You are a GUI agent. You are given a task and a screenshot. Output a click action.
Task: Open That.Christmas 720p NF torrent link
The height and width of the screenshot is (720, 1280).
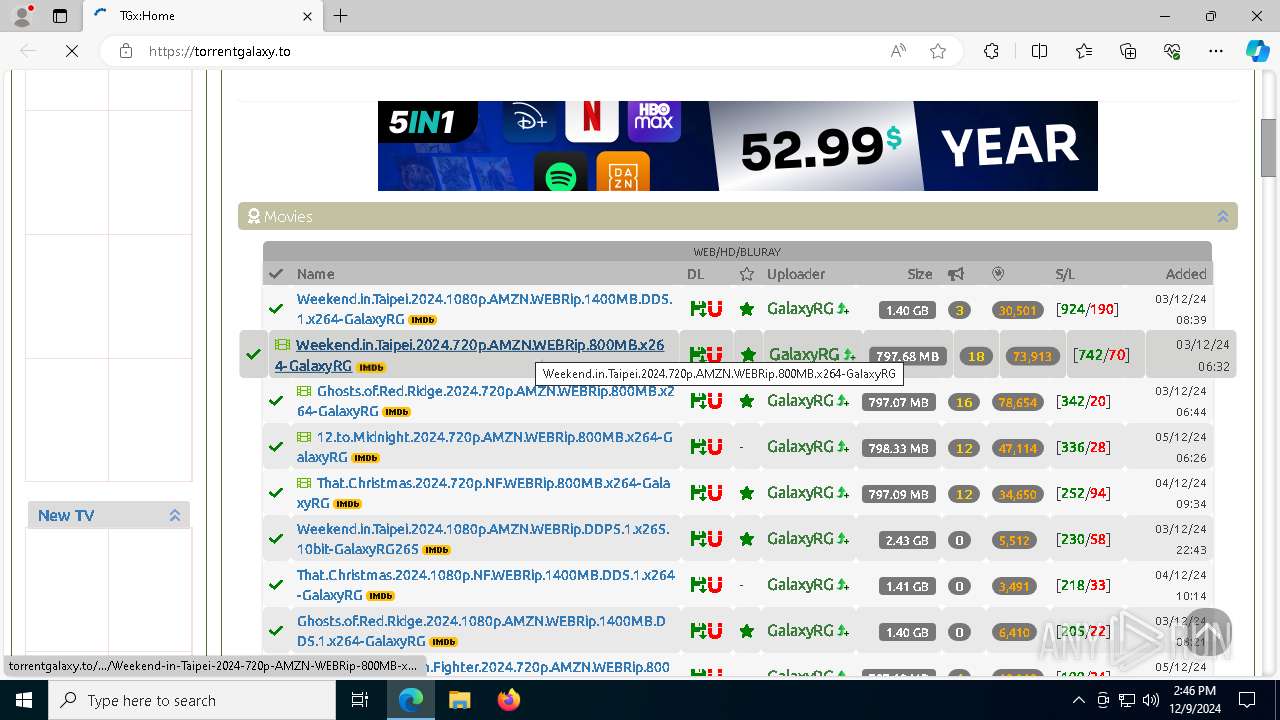484,493
